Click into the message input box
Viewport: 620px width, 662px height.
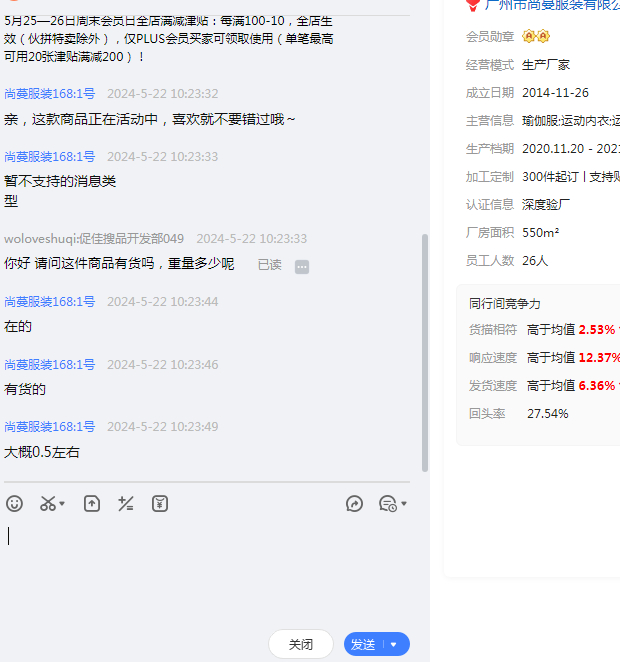tap(200, 570)
